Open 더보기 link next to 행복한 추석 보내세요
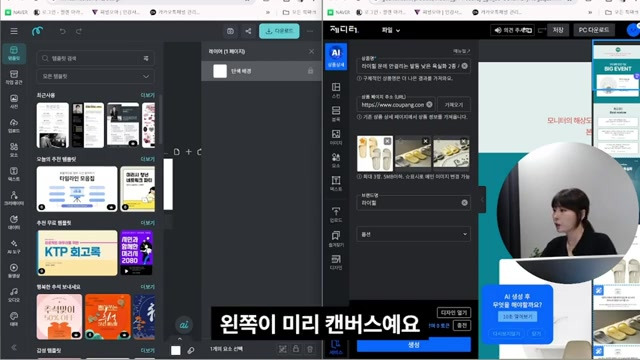This screenshot has height=360, width=640. [147, 287]
